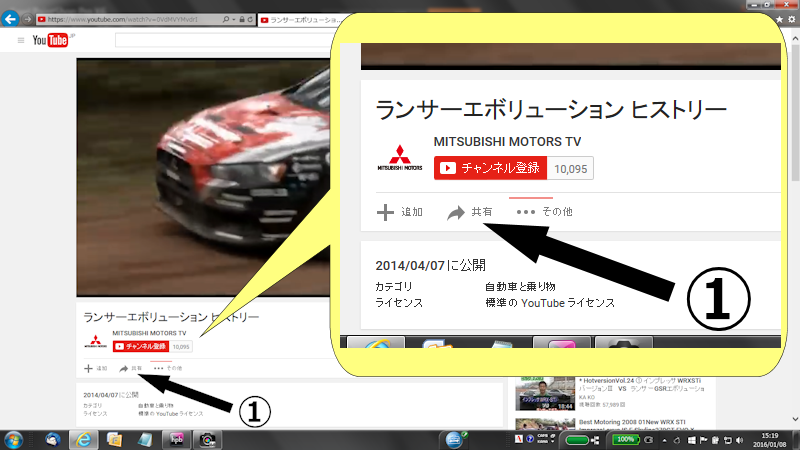Open the 15:19 taskbar clock
This screenshot has width=800, height=450.
point(770,440)
